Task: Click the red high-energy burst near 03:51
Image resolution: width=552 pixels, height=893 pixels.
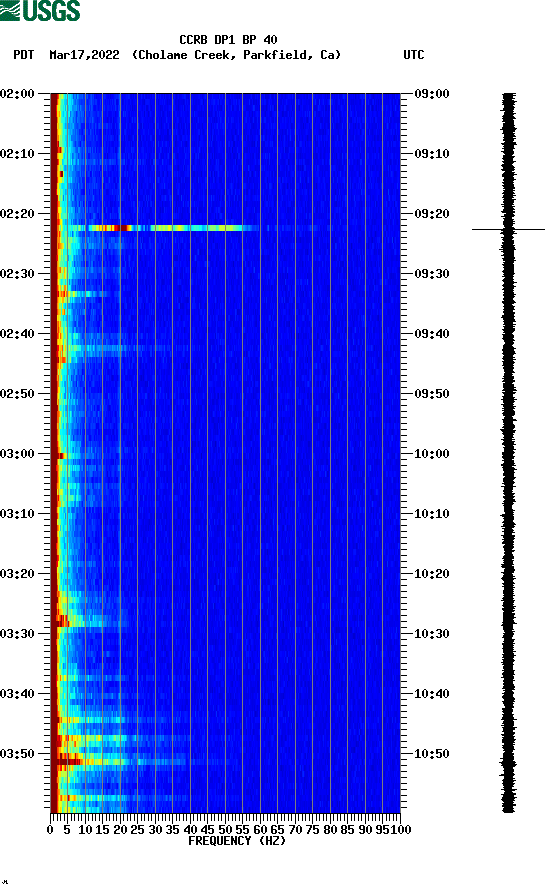Action: point(68,761)
